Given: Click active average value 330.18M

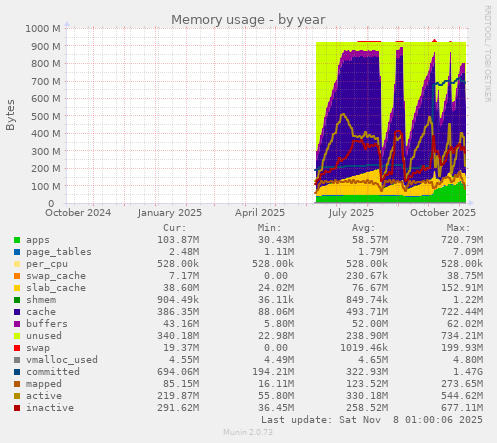Looking at the screenshot, I should pyautogui.click(x=367, y=396).
